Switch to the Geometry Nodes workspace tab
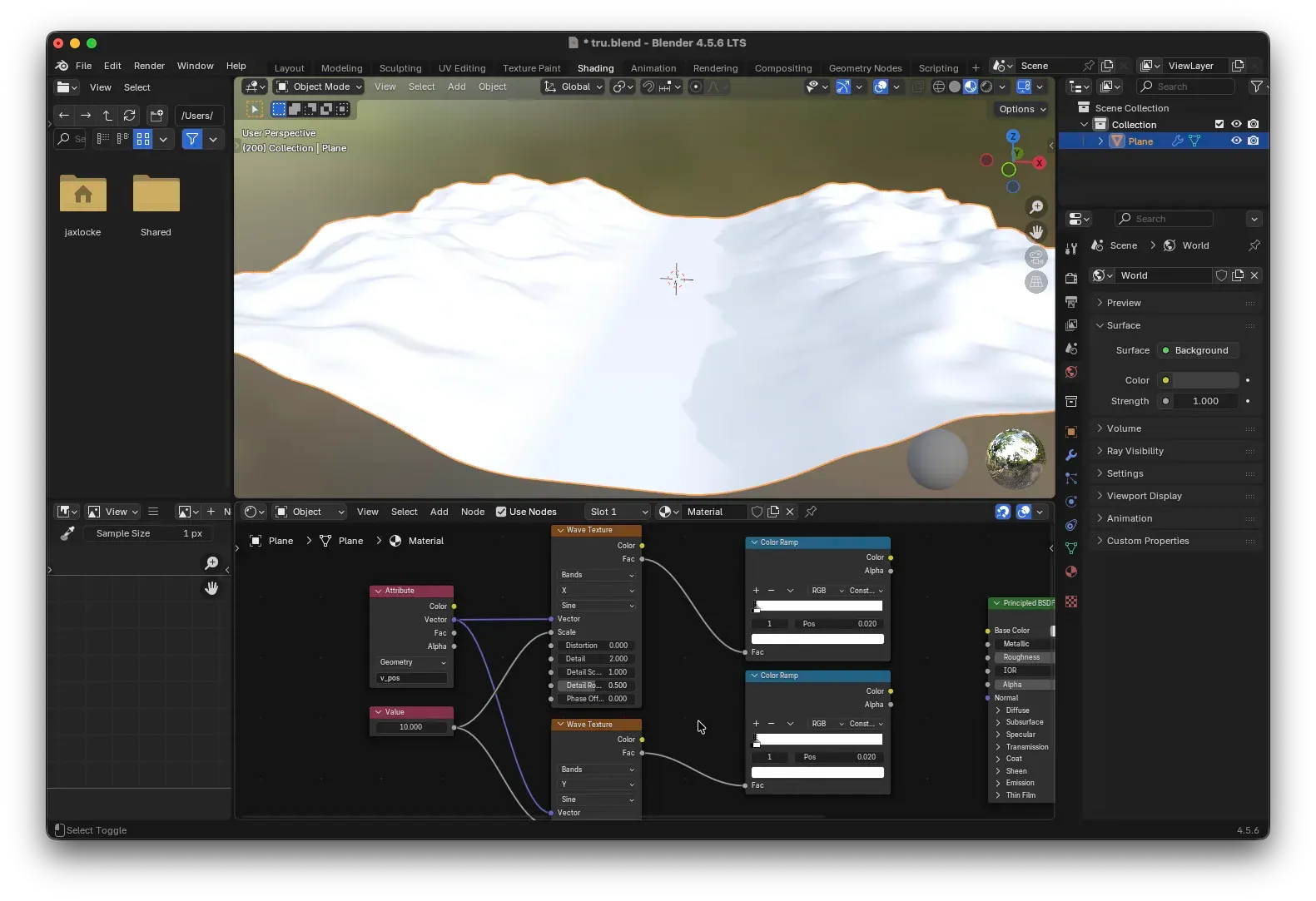The image size is (1316, 901). (x=865, y=68)
